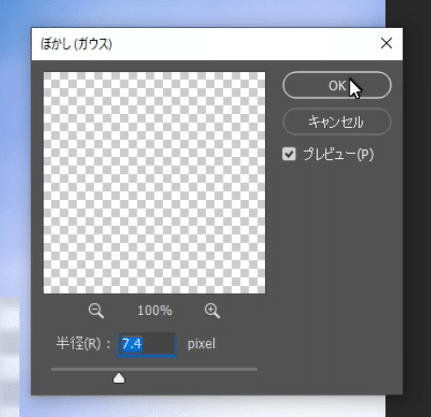Click the pixel unit label

(201, 344)
